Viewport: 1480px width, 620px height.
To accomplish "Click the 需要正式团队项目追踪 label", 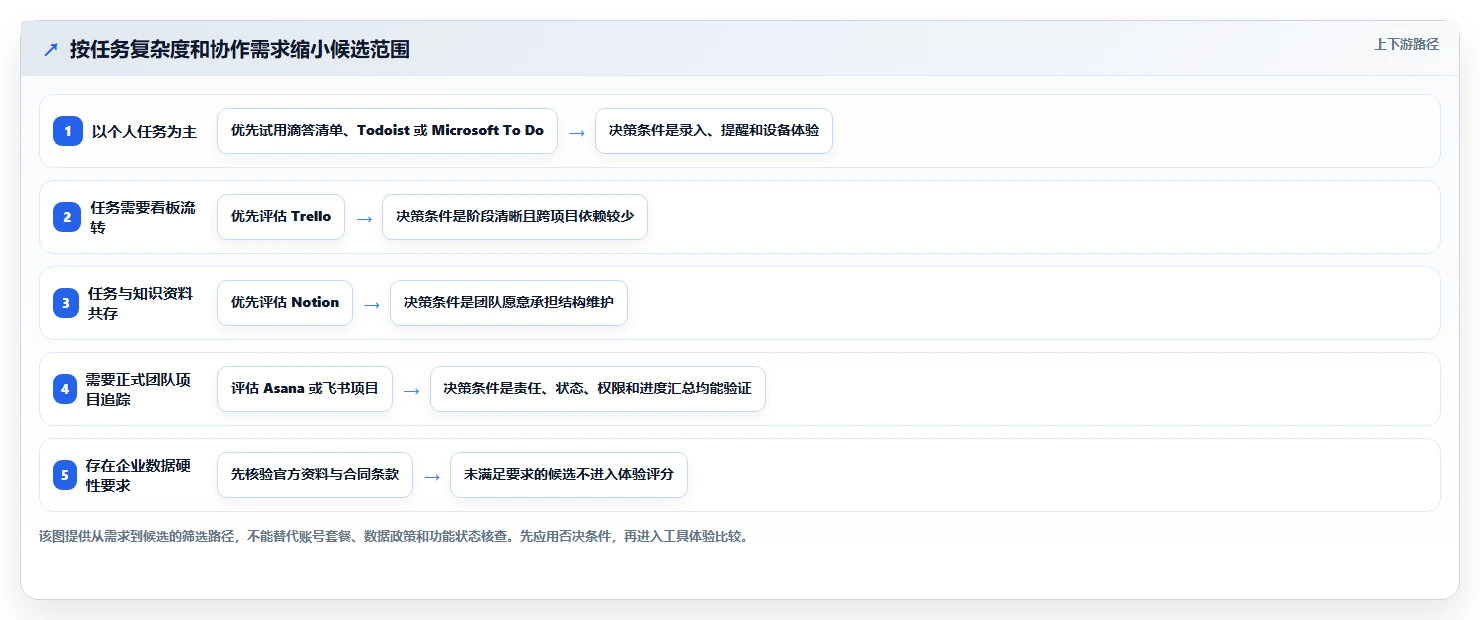I will click(138, 389).
